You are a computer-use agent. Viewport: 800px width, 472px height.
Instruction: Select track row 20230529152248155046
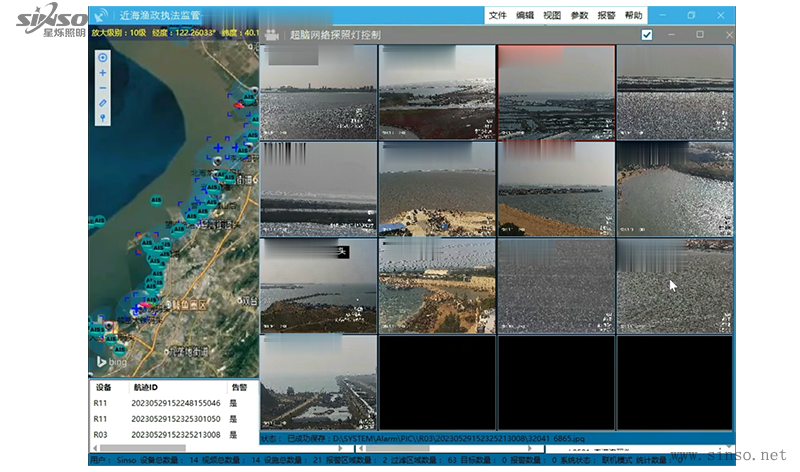click(x=175, y=403)
